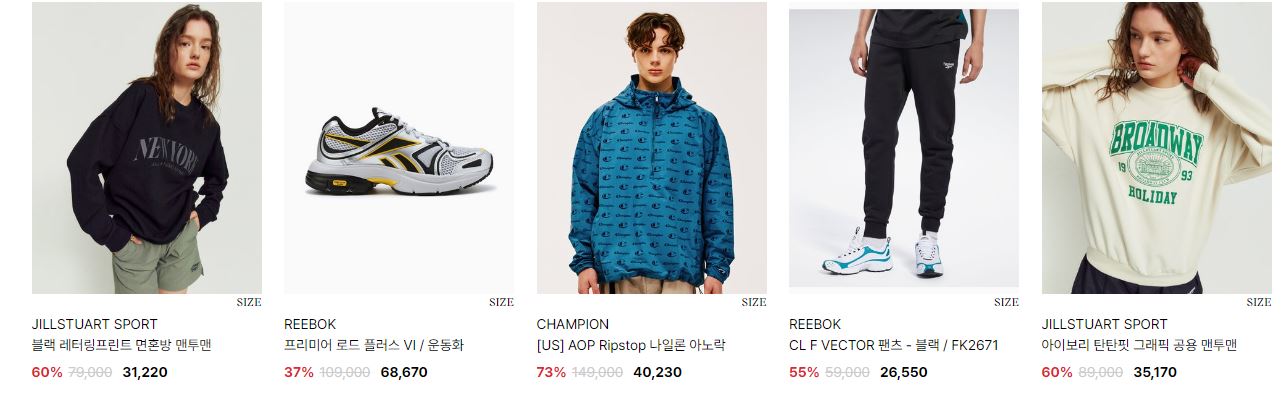This screenshot has height=419, width=1284.
Task: Open REEBOK brand link above CL F VECTOR
Action: (815, 324)
